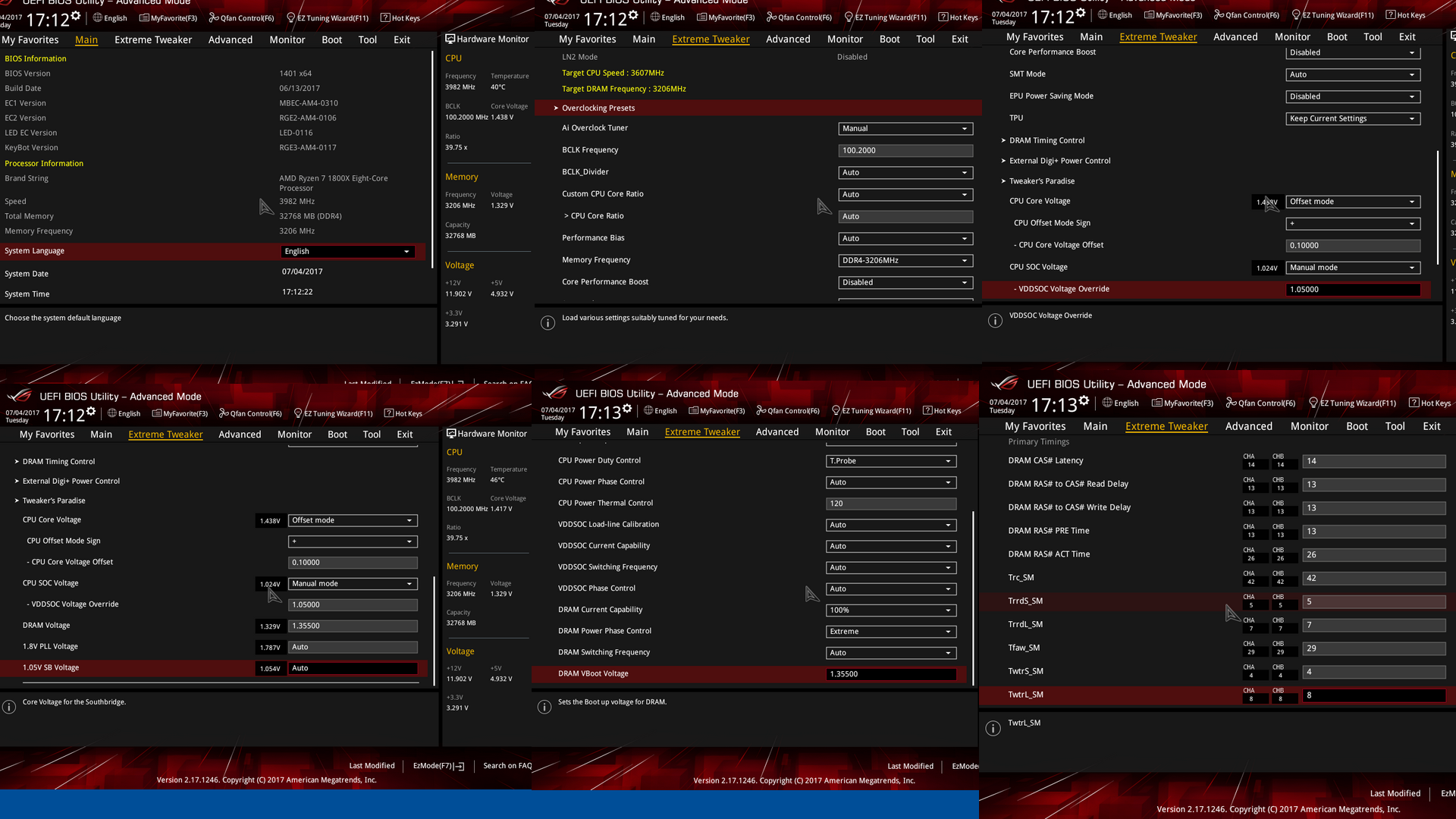Click ROG logo on CPU Power Duty screen

pyautogui.click(x=555, y=393)
